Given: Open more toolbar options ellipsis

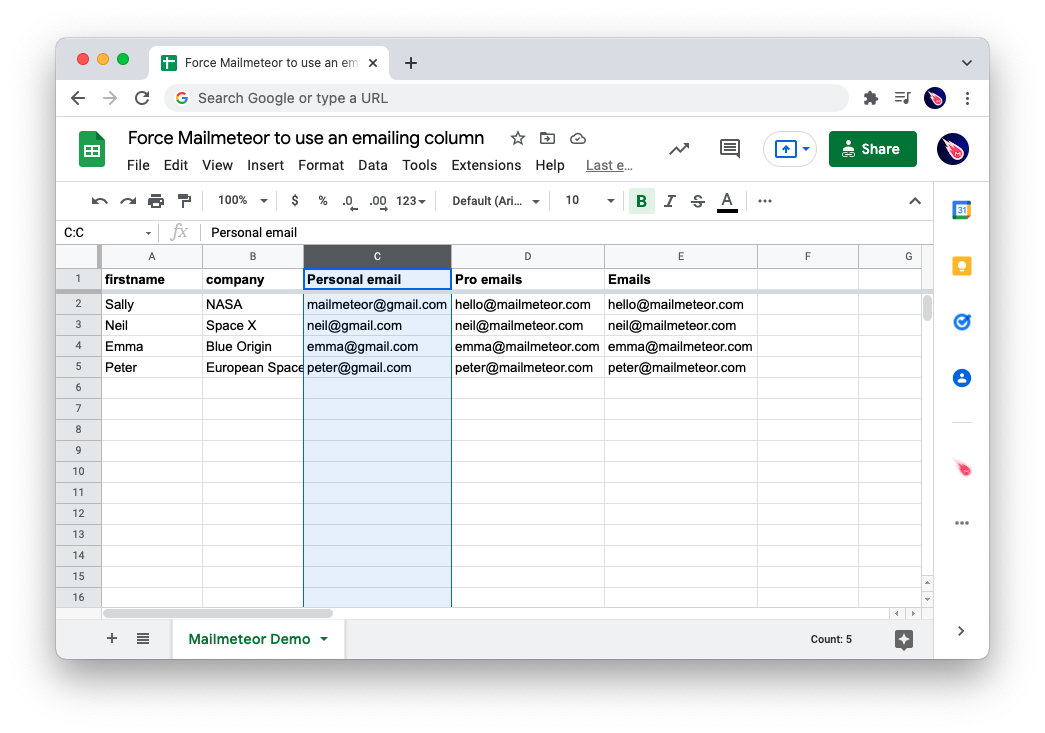Looking at the screenshot, I should click(764, 201).
